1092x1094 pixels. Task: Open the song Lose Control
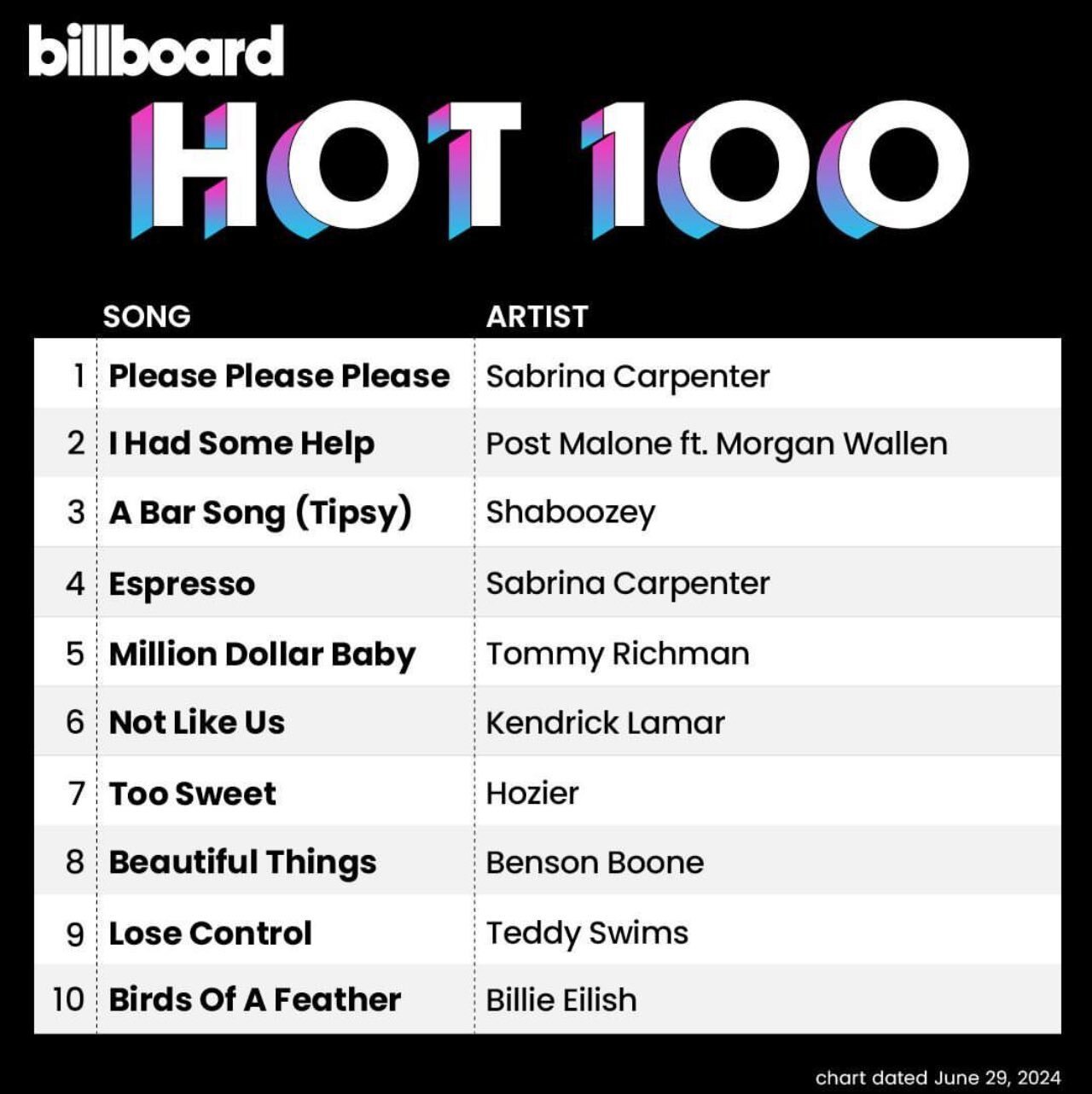coord(210,934)
